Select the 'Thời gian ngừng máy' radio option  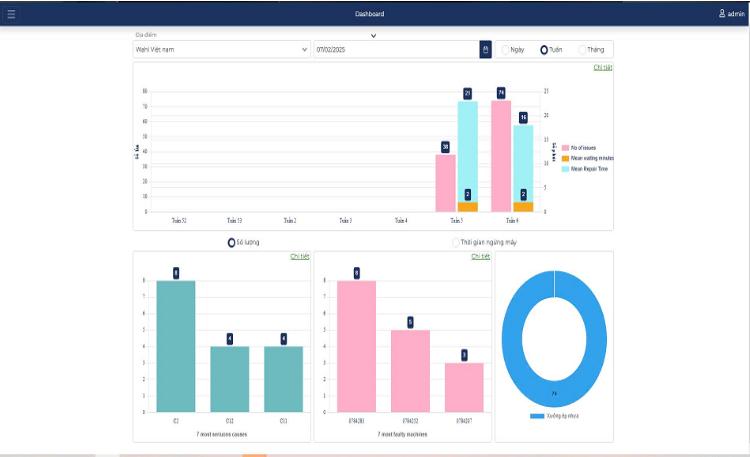456,243
